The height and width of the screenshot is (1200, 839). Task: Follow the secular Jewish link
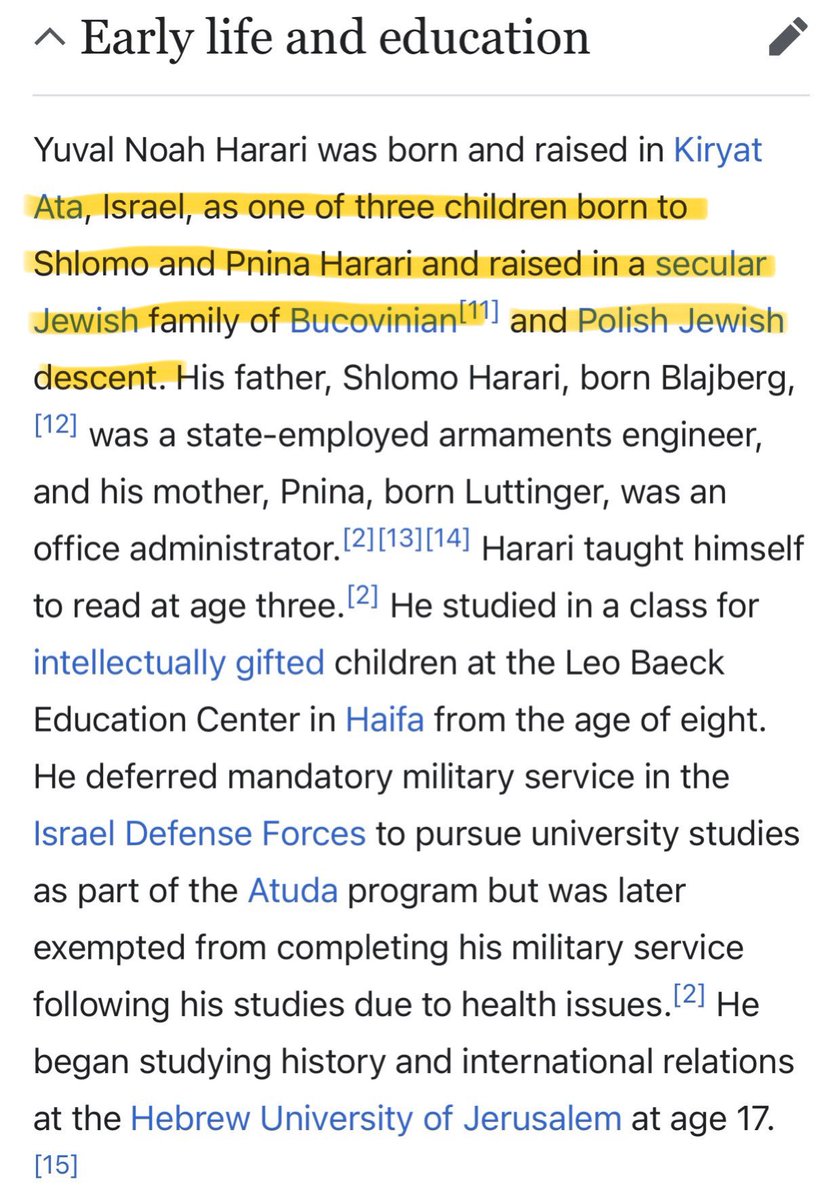click(711, 264)
